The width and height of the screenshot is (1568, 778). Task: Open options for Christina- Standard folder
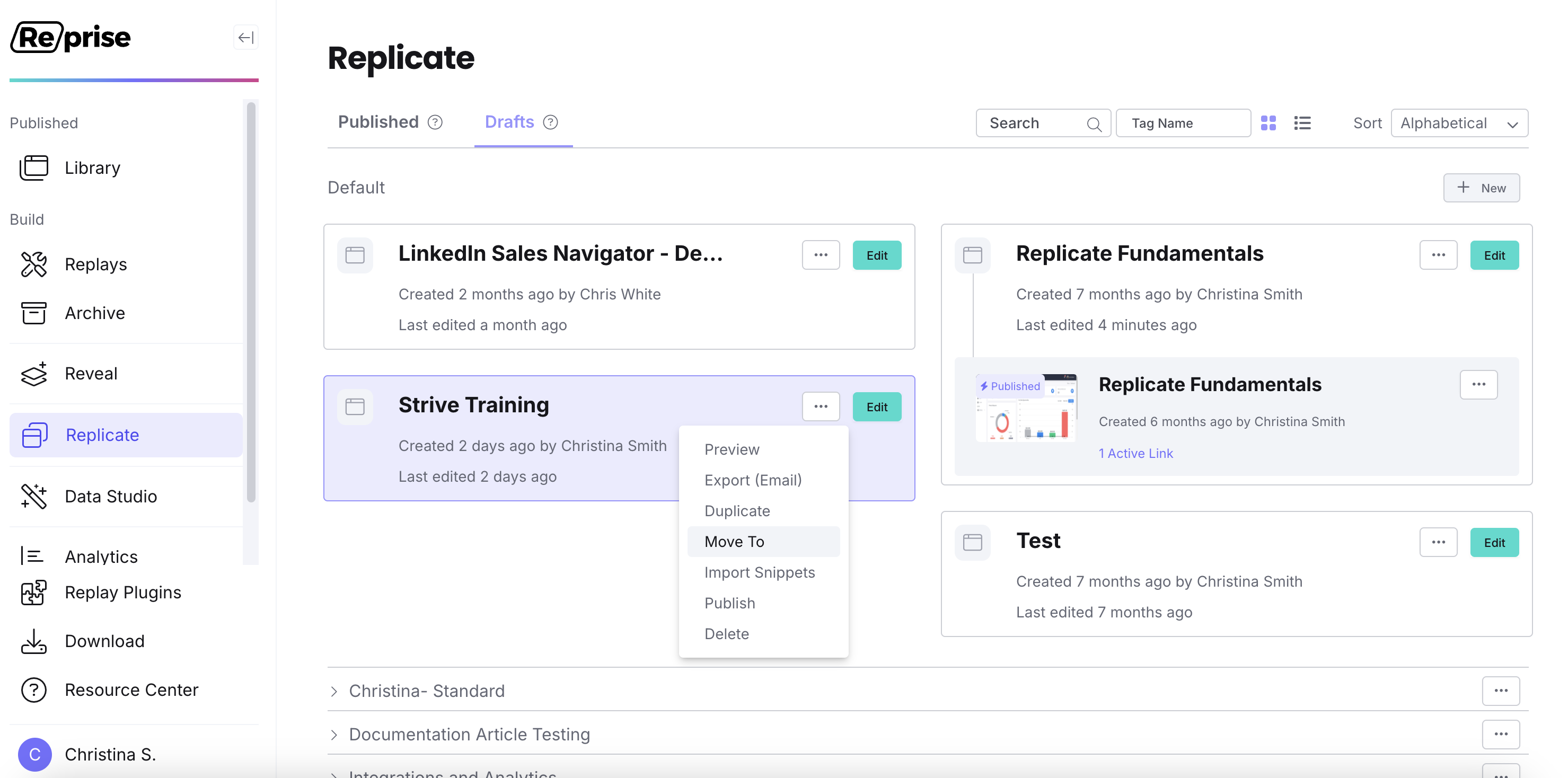point(1501,691)
